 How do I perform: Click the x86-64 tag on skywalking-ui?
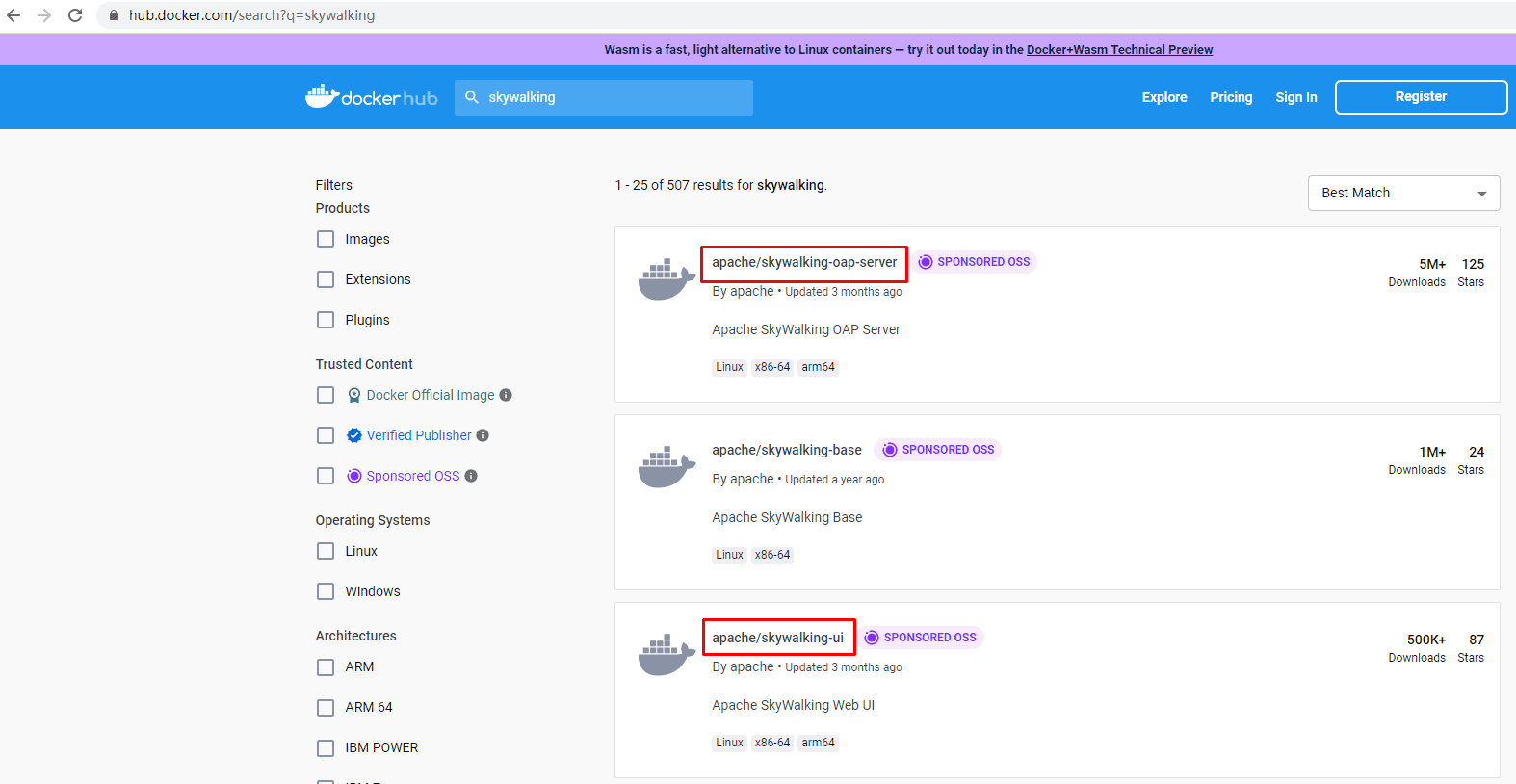pos(772,743)
